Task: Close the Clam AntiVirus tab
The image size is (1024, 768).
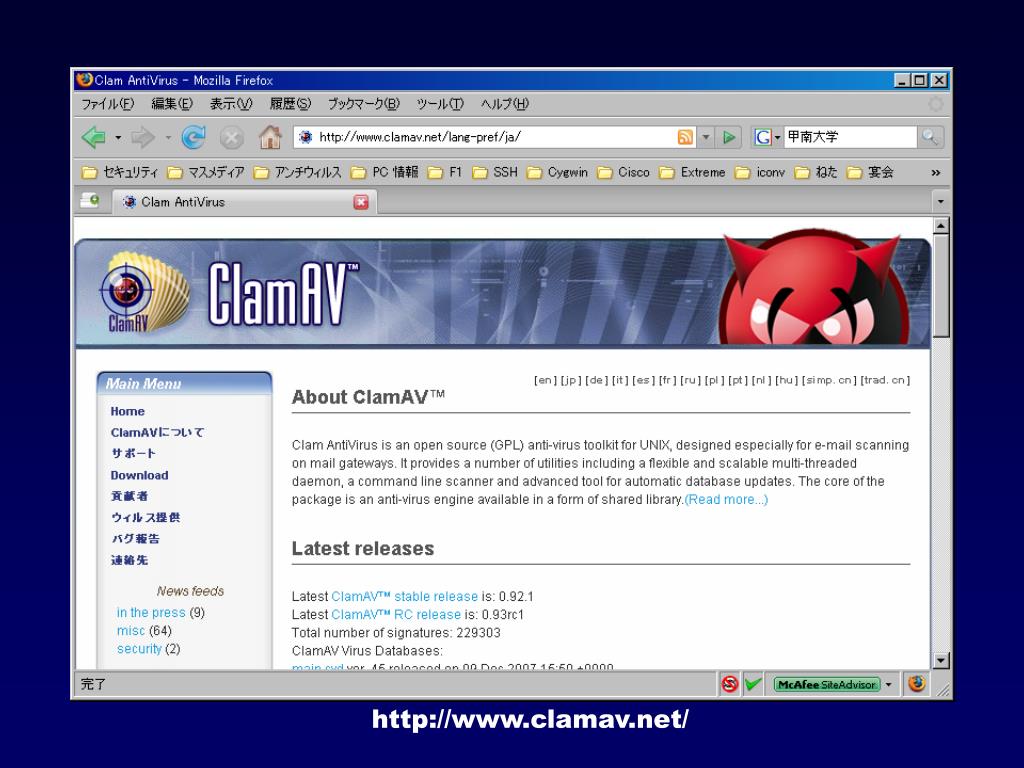Action: click(x=360, y=202)
